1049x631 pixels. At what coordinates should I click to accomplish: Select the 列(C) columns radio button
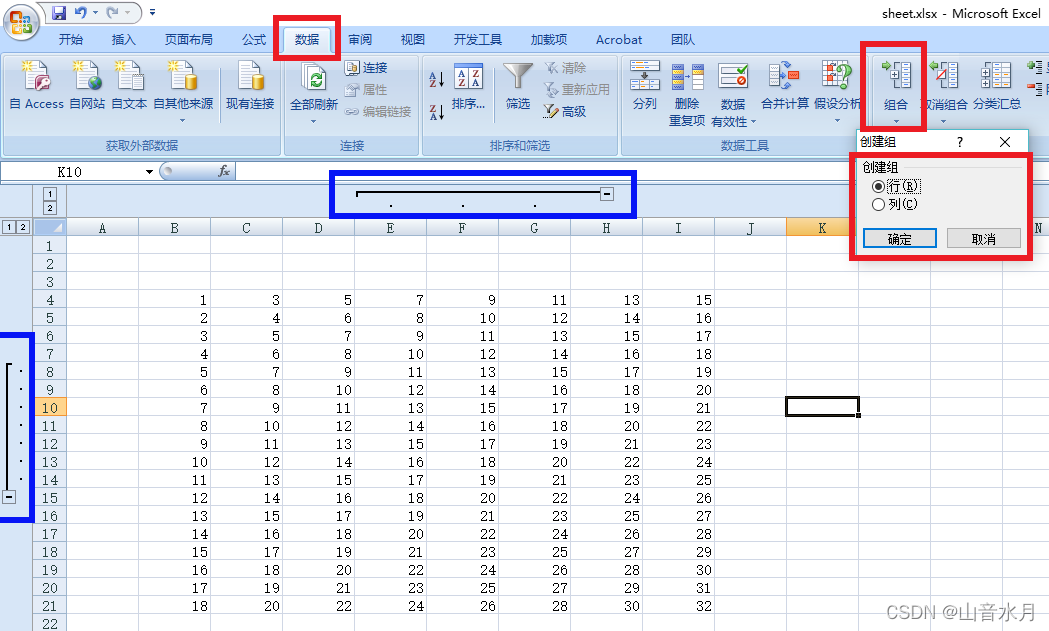click(x=878, y=205)
